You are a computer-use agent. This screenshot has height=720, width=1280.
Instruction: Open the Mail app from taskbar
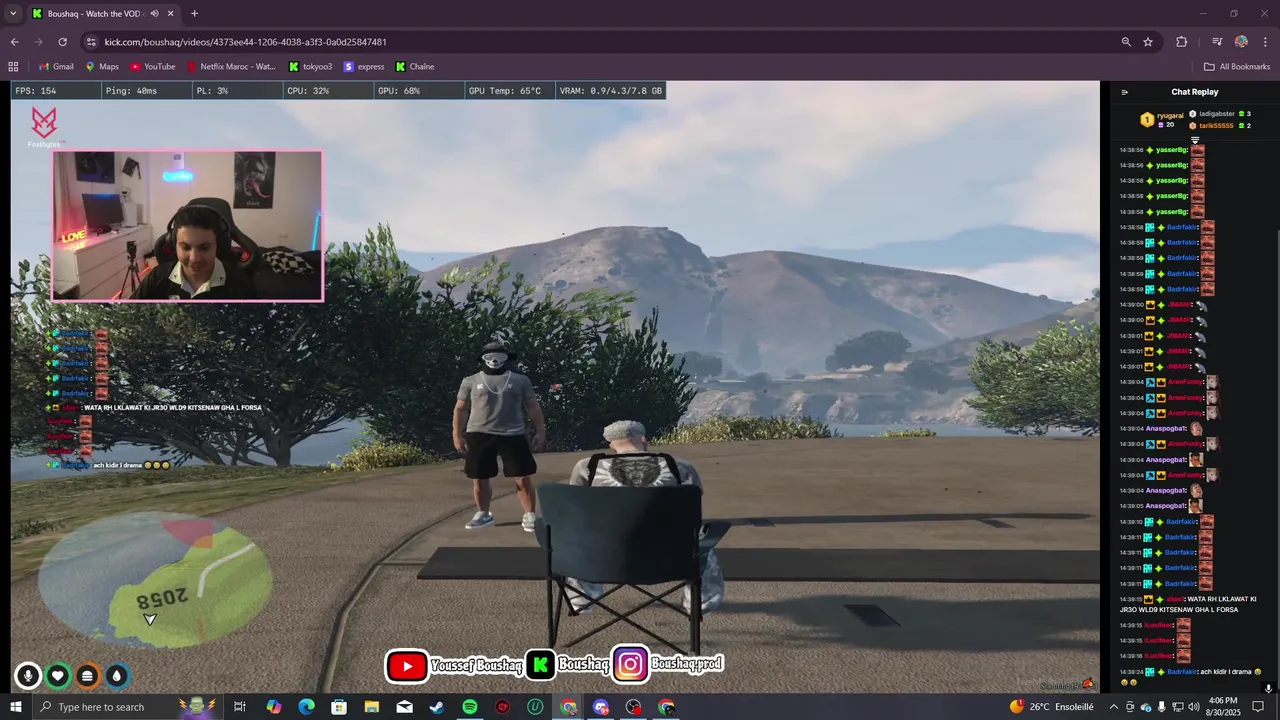tap(404, 707)
